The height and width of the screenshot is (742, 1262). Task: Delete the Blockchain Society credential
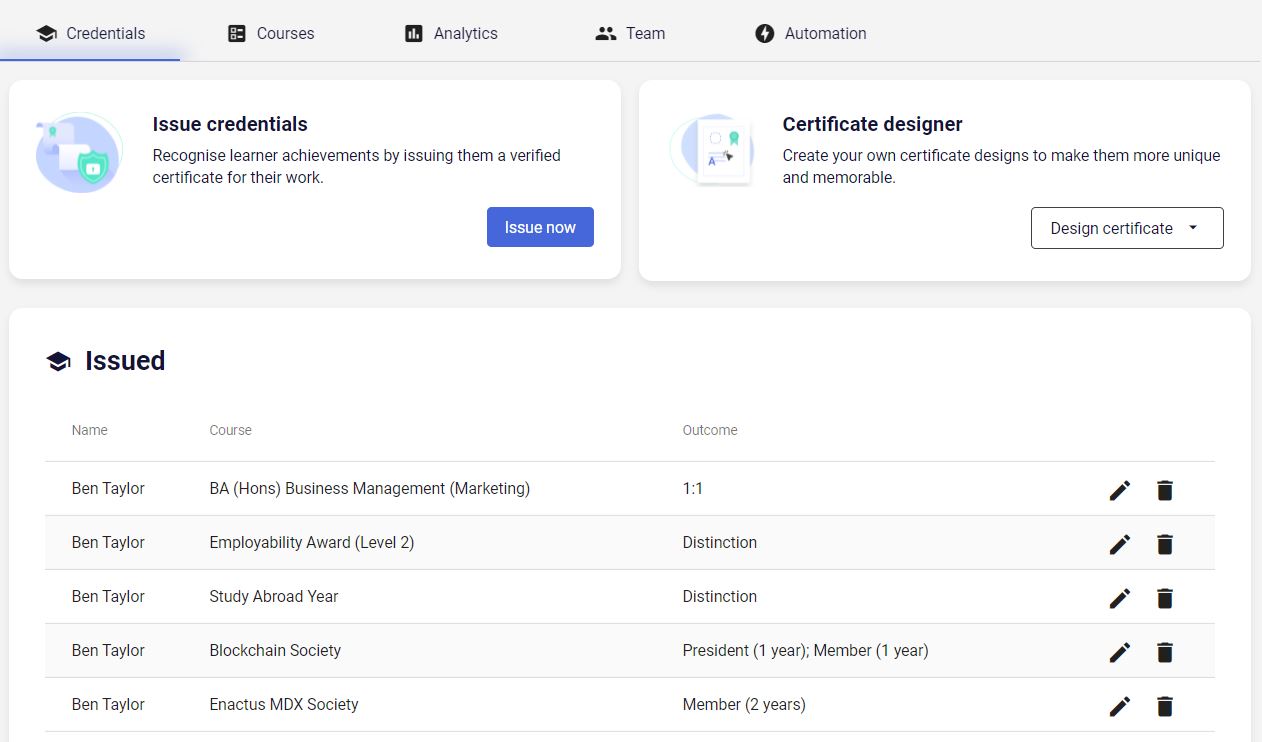(x=1165, y=652)
